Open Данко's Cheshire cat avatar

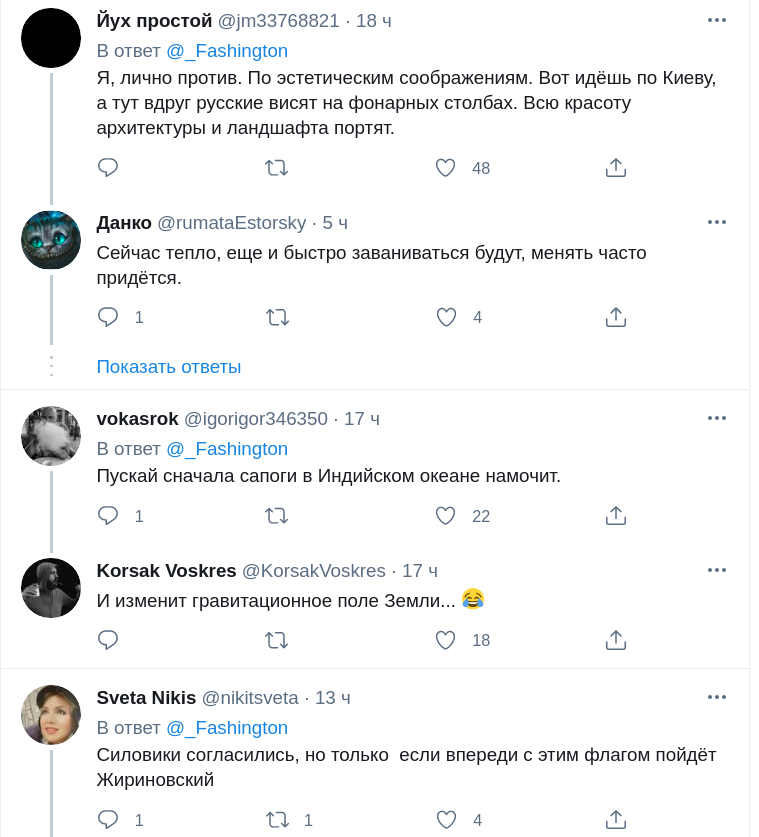coord(51,241)
